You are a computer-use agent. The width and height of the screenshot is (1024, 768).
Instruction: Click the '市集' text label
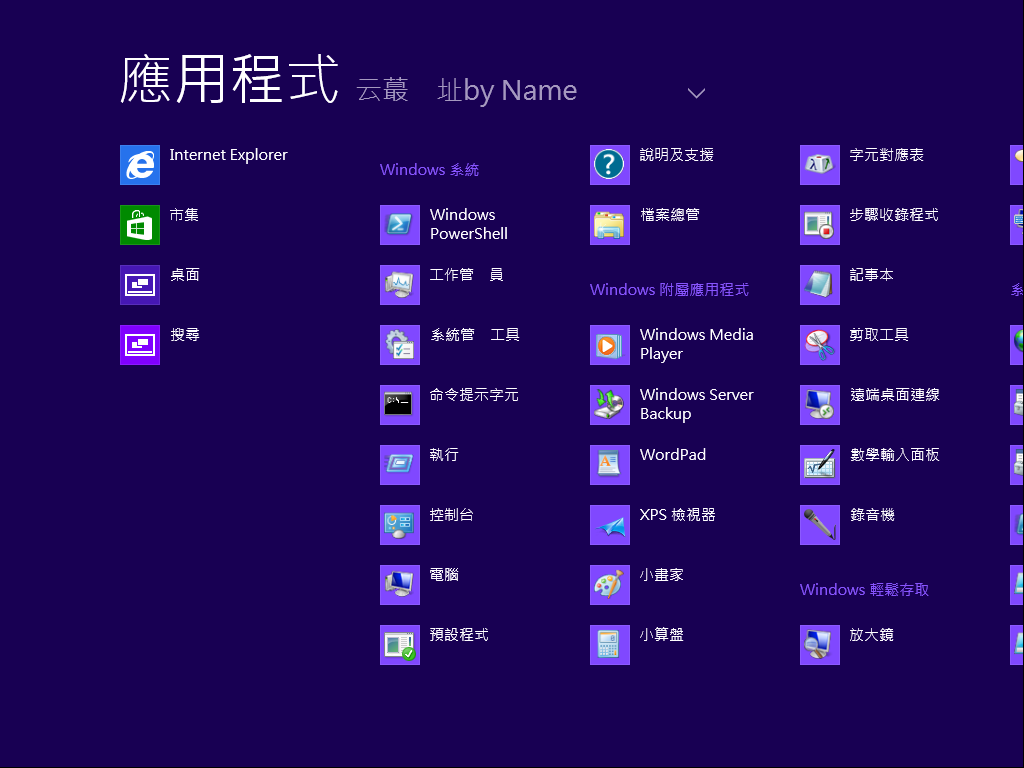pos(184,215)
